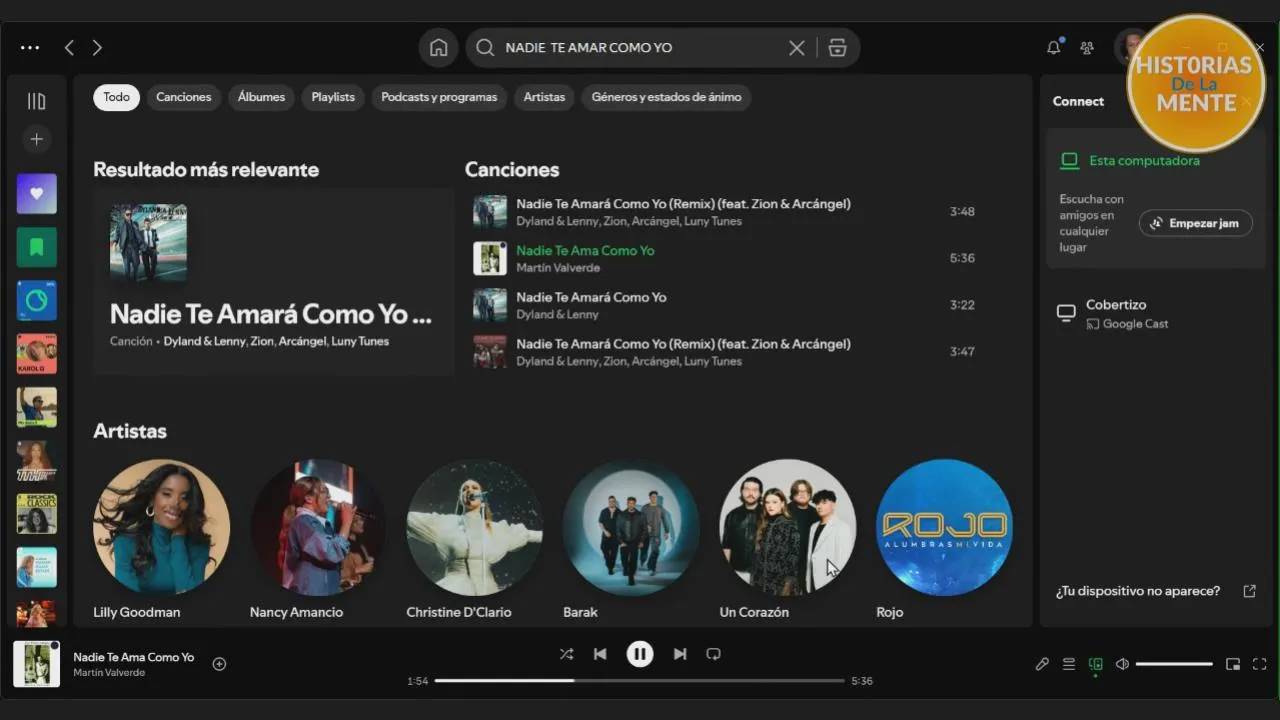Open the blue circle playlist in sidebar

point(36,300)
